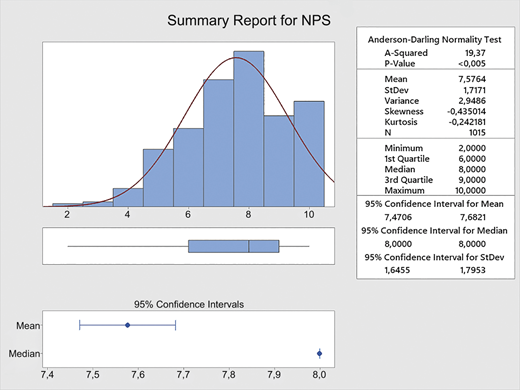This screenshot has width=520, height=390.
Task: Click the 1st Quartile value 6,0000
Action: tap(472, 159)
